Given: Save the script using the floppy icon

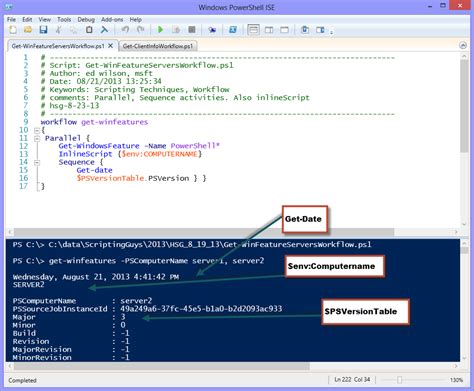Looking at the screenshot, I should coord(43,30).
